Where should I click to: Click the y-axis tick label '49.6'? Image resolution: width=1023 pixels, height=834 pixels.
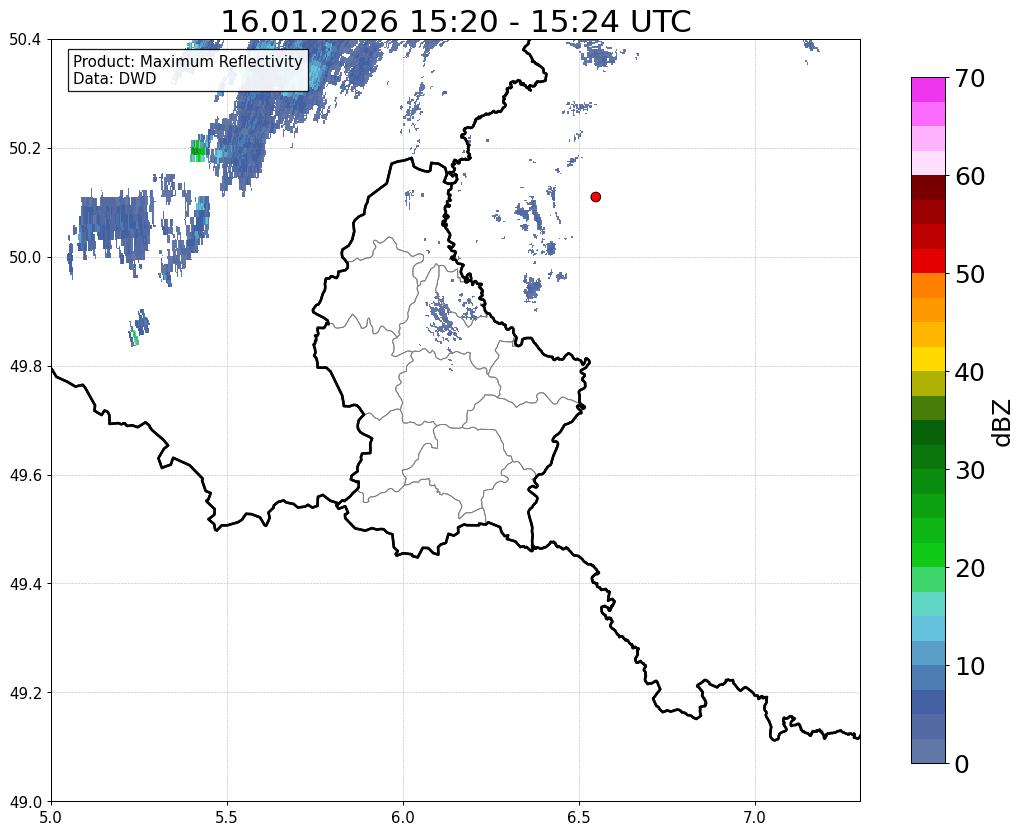tap(25, 476)
